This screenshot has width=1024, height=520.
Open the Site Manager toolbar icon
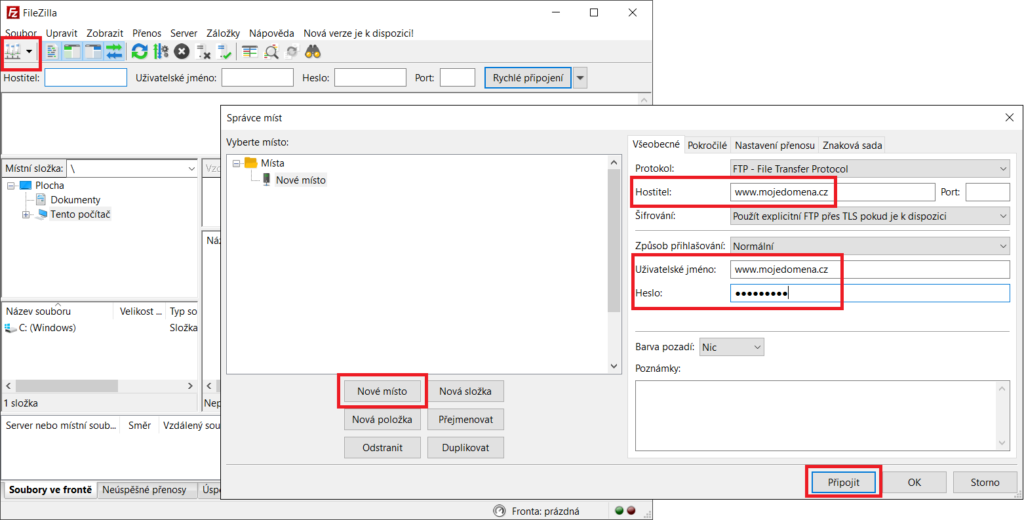coord(14,52)
